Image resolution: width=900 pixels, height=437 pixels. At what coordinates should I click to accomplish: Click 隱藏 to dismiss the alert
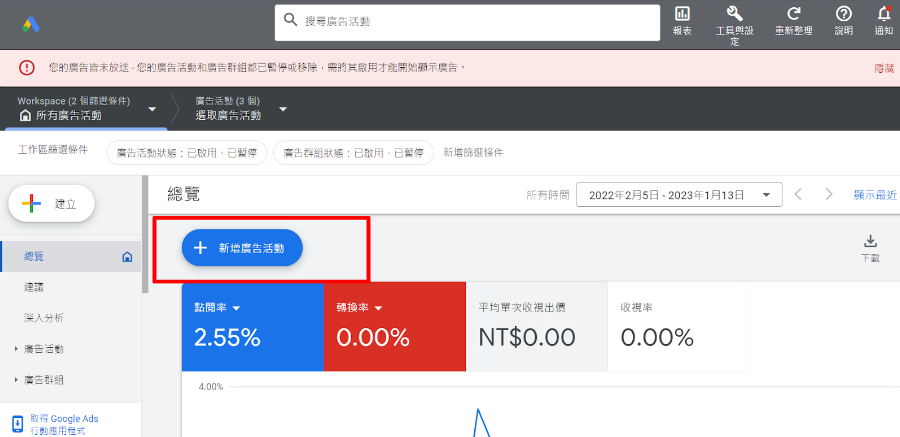(884, 68)
